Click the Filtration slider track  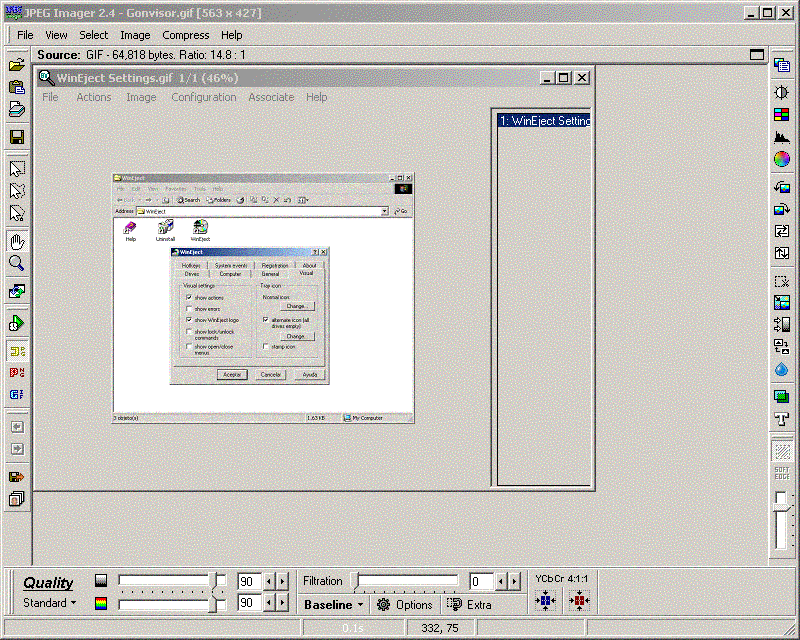[405, 581]
